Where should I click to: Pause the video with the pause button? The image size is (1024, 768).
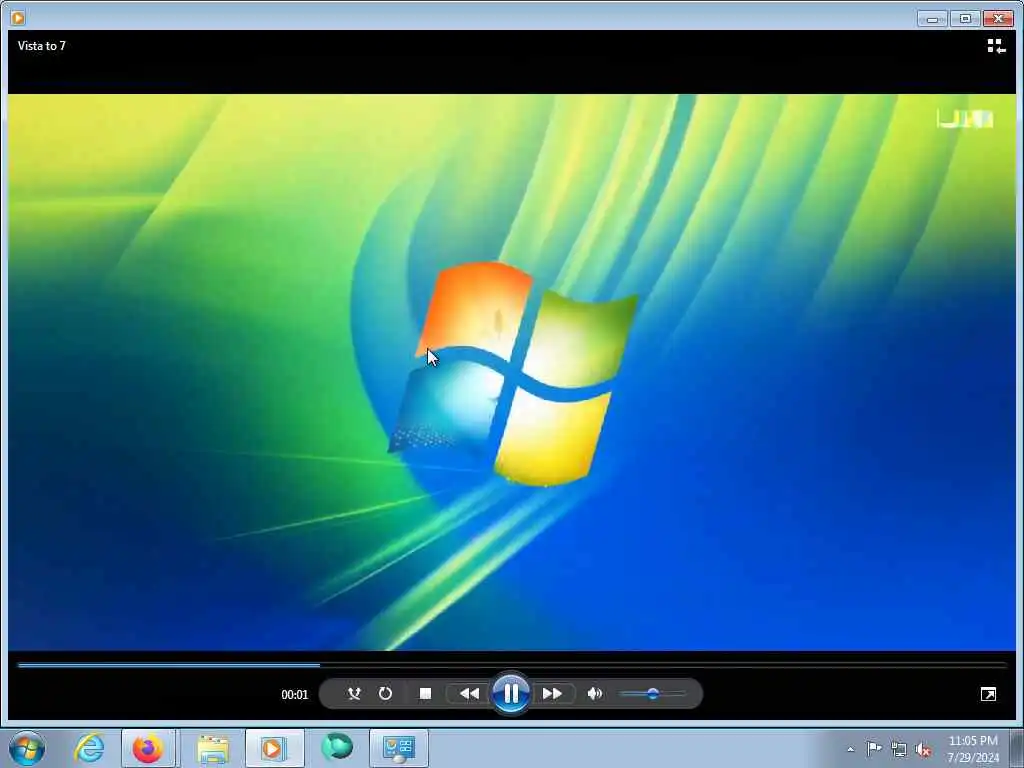click(x=511, y=693)
